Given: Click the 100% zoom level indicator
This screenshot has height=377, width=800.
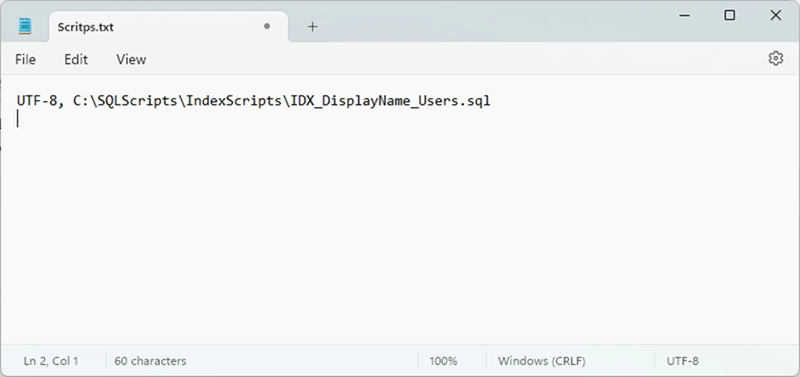Looking at the screenshot, I should coord(443,361).
